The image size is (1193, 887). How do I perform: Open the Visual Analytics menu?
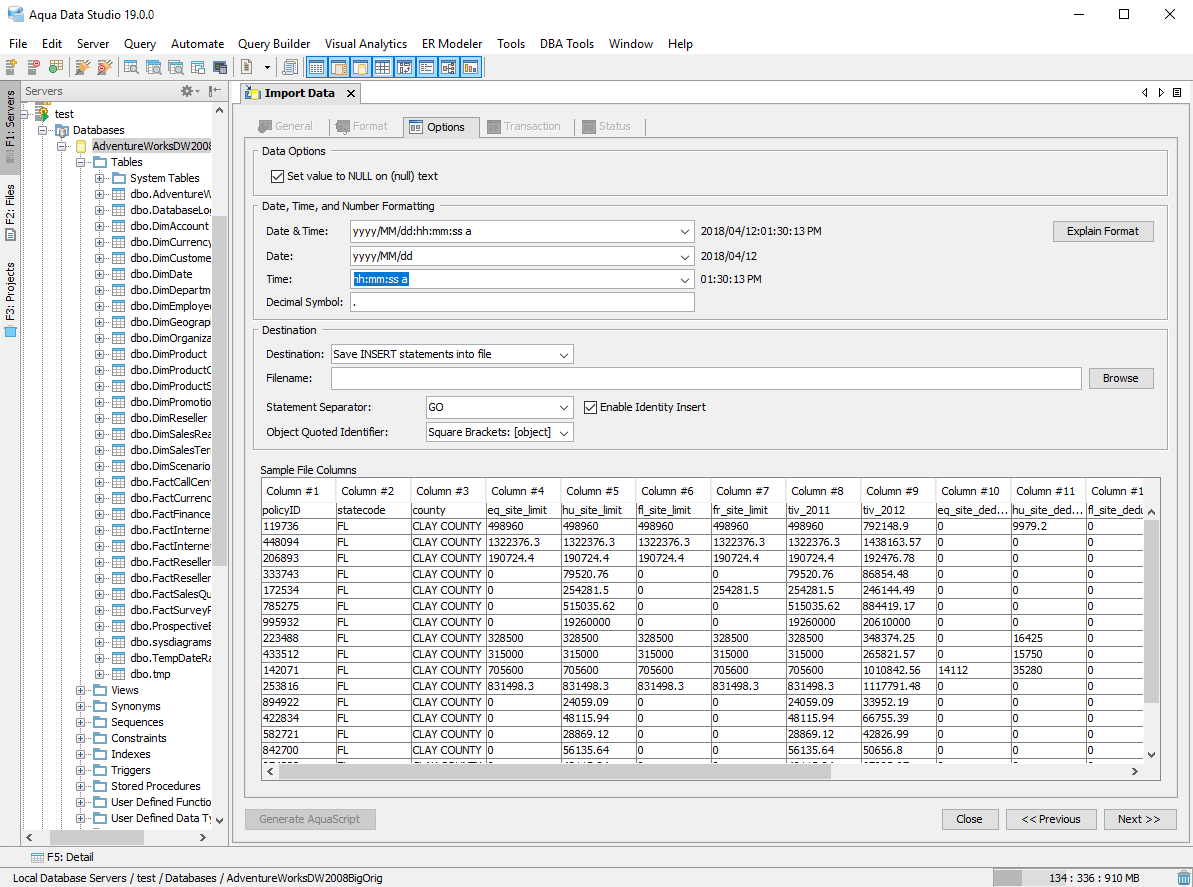click(365, 44)
